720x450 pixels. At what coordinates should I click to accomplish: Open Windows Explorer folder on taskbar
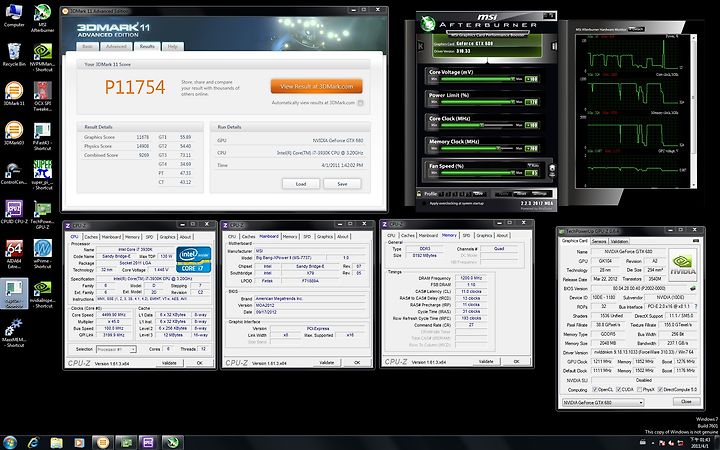56,442
